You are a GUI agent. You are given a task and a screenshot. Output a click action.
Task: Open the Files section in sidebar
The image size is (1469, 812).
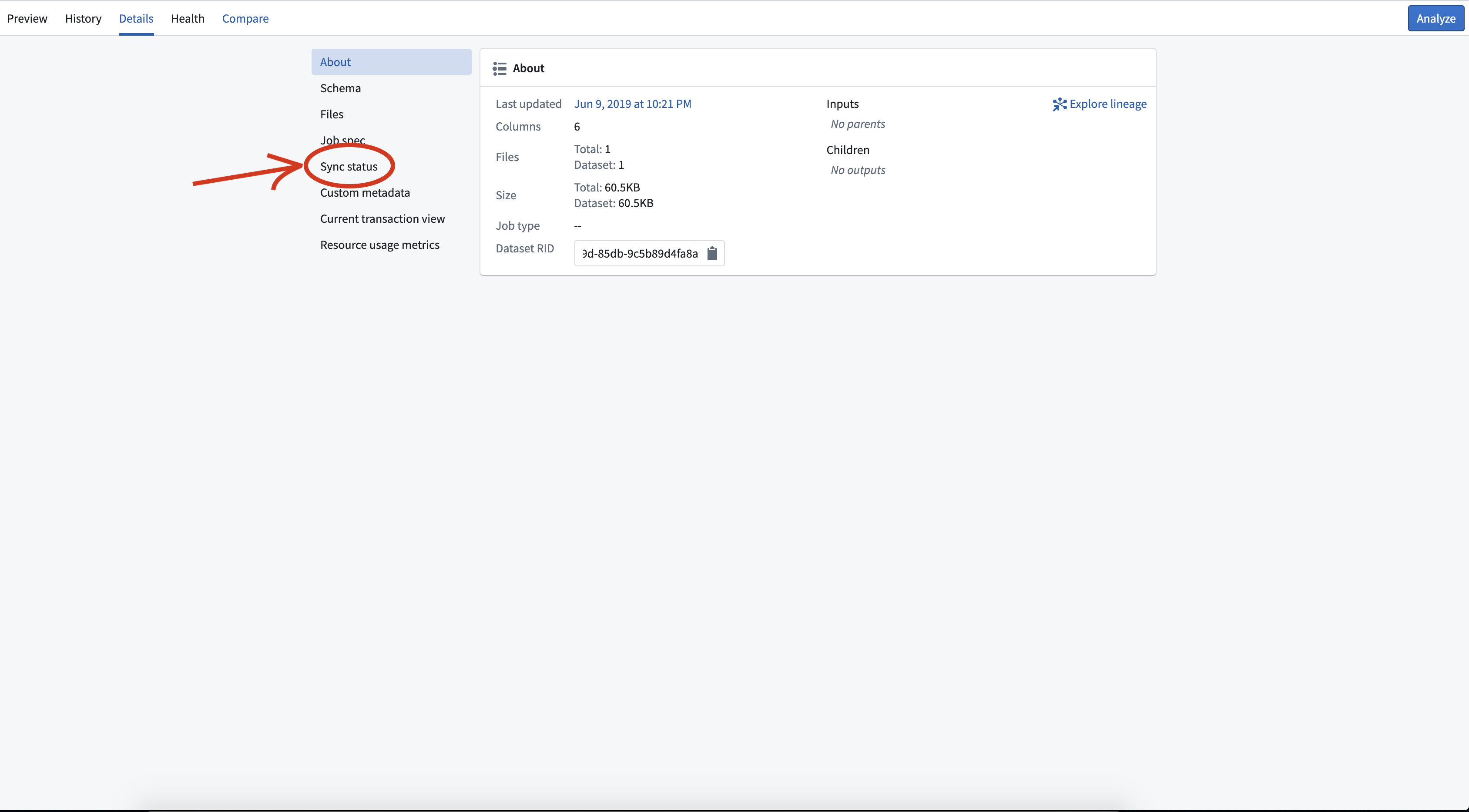(x=391, y=114)
